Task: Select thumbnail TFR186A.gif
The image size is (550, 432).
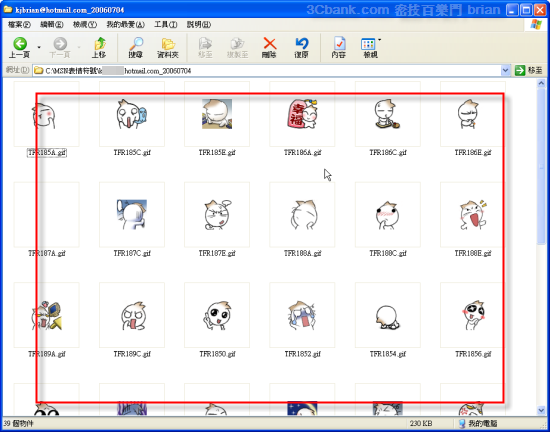Action: pyautogui.click(x=302, y=114)
